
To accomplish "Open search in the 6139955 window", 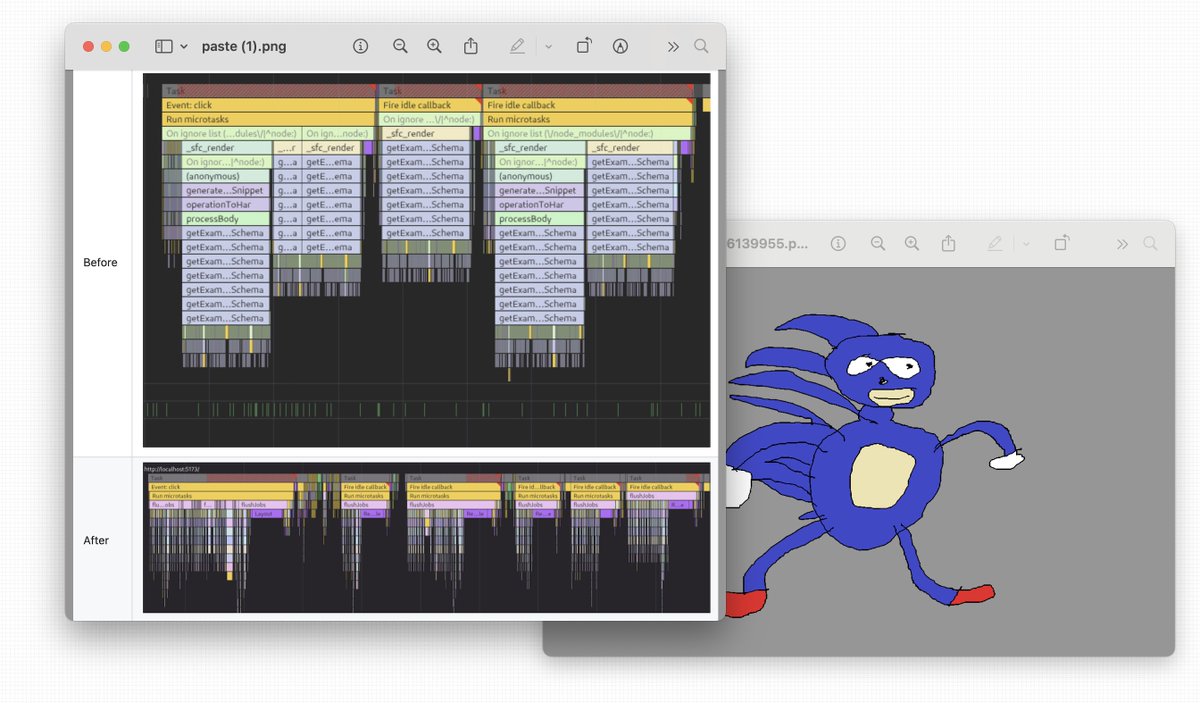I will [1151, 244].
